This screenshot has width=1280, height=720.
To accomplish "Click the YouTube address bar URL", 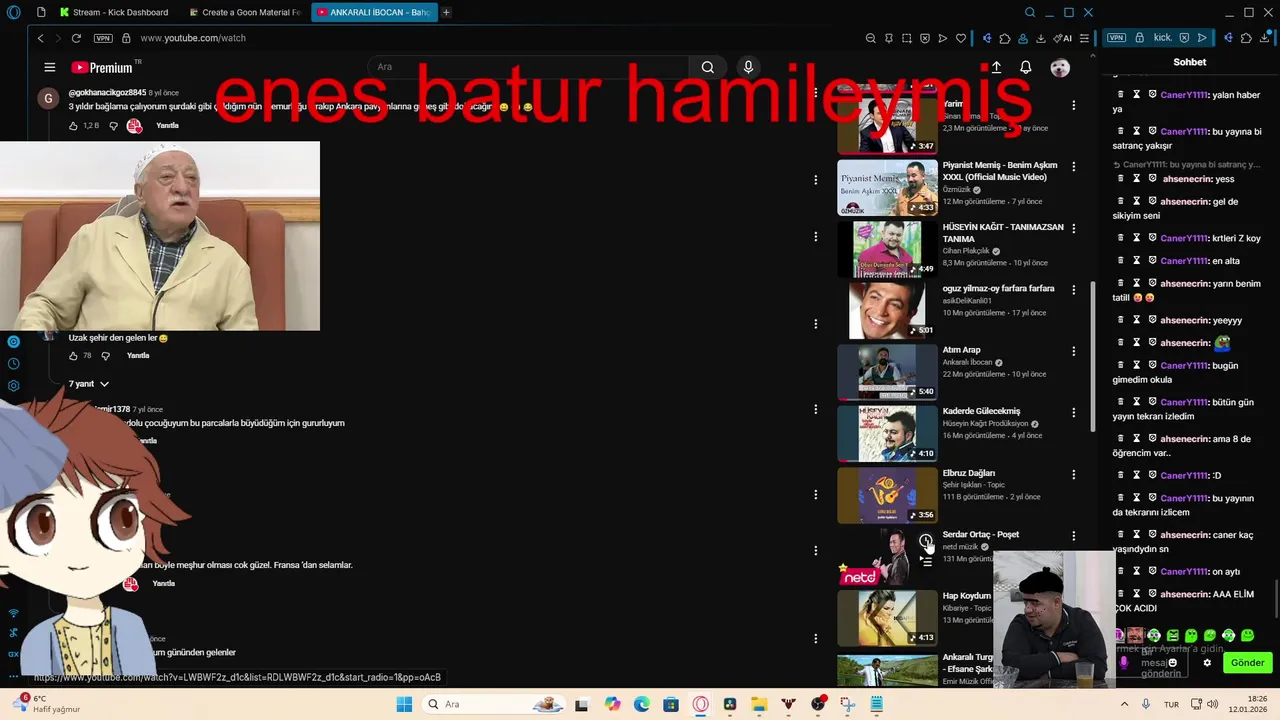I will pos(193,38).
